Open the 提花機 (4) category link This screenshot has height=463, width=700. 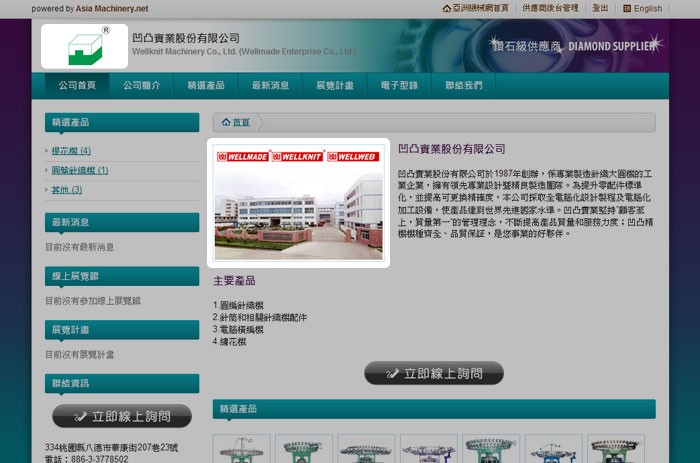71,151
